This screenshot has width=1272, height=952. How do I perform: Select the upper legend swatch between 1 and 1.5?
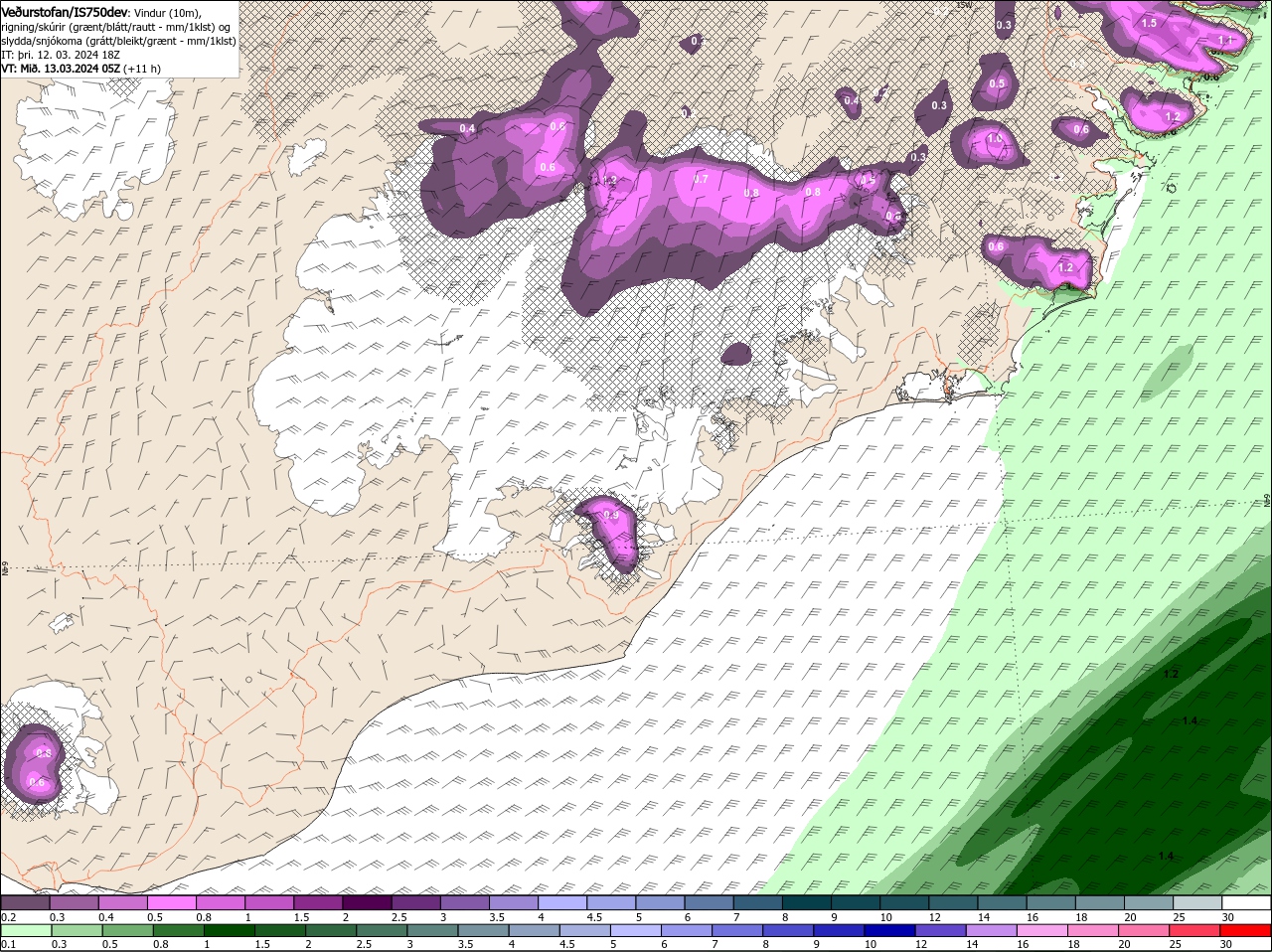pos(269,902)
